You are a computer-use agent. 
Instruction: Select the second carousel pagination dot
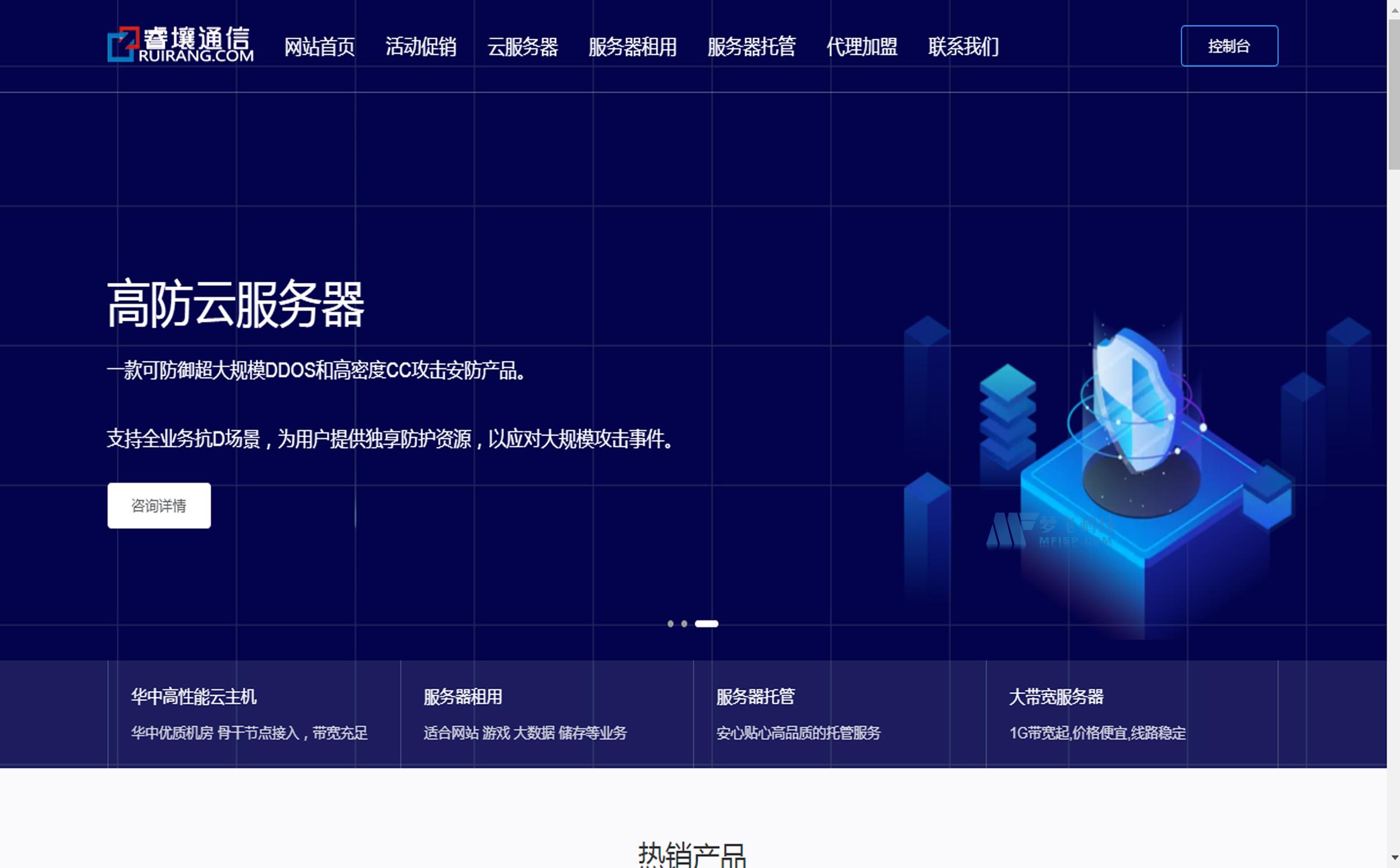click(x=685, y=623)
